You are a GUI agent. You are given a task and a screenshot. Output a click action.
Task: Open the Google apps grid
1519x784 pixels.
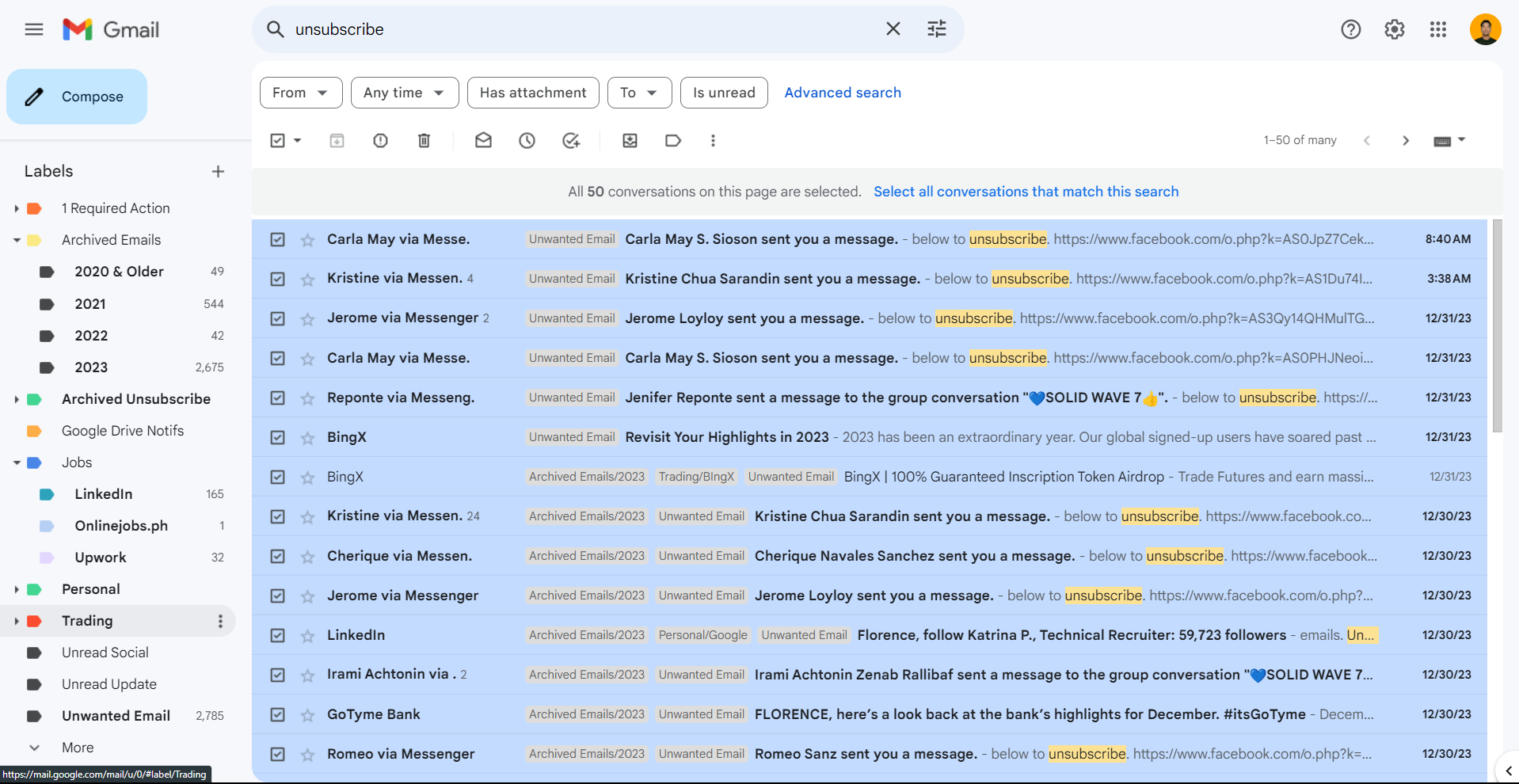tap(1438, 29)
